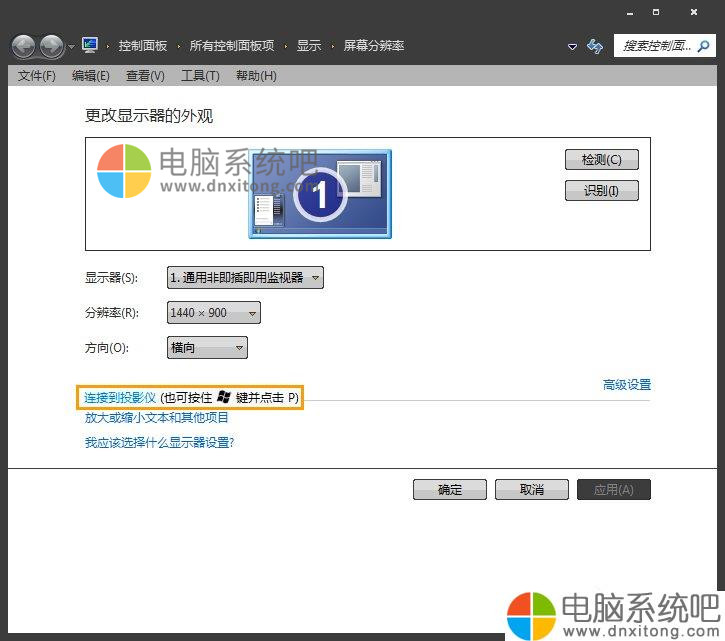The image size is (725, 641).
Task: Open 高级设置 advanced settings link
Action: [x=627, y=384]
